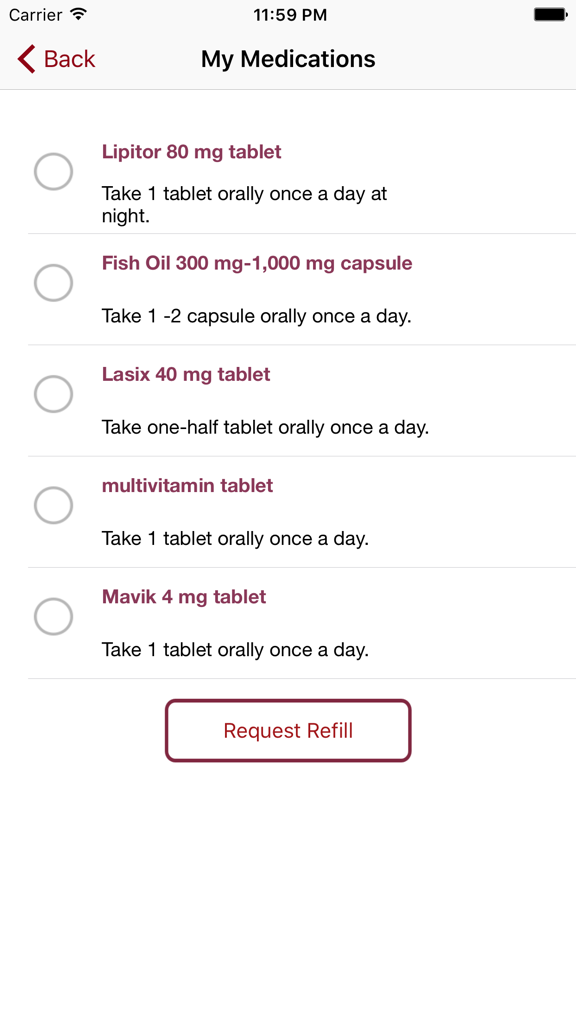Open the Lipitor 80 mg tablet entry
Screen dimensions: 576x1024
tap(190, 151)
